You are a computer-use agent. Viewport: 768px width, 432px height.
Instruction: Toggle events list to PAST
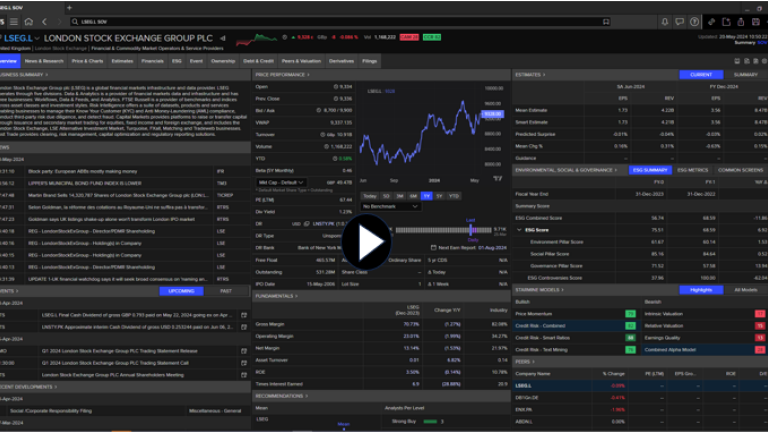point(226,290)
